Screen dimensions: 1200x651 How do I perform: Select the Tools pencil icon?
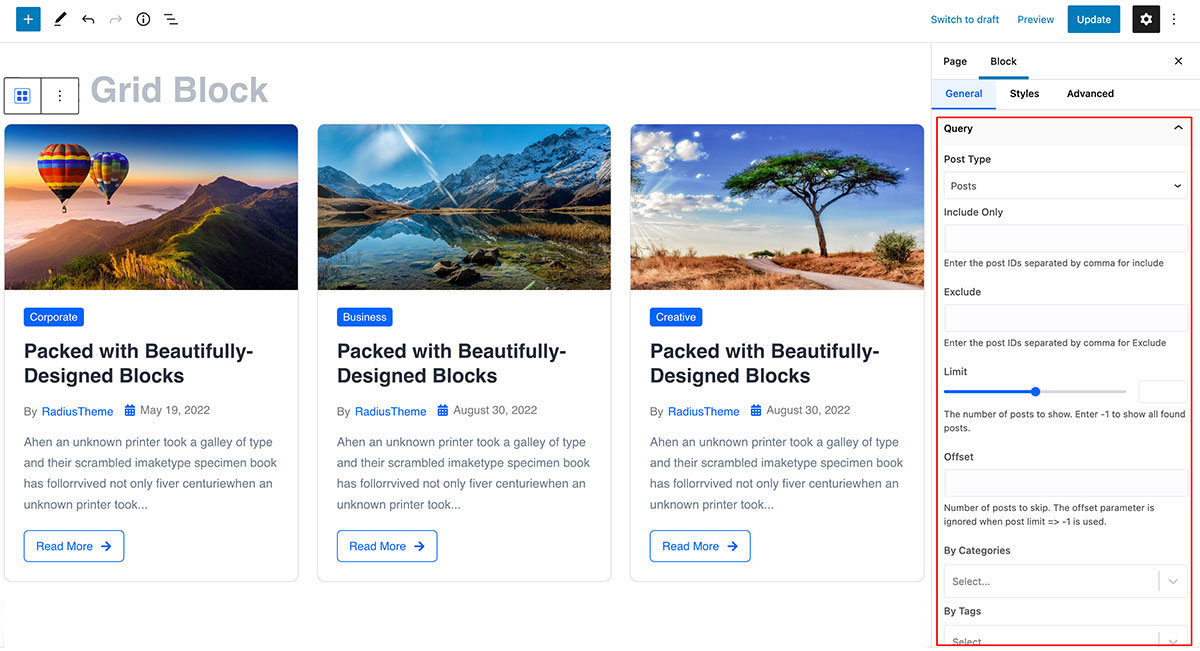click(x=60, y=19)
